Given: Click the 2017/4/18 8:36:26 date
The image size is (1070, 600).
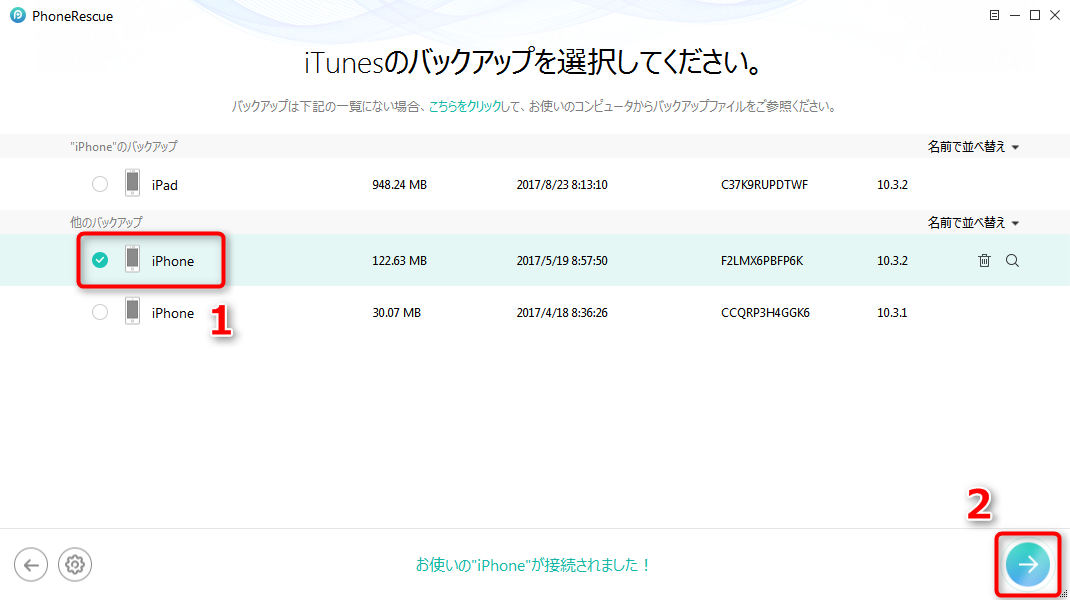Looking at the screenshot, I should [x=562, y=313].
